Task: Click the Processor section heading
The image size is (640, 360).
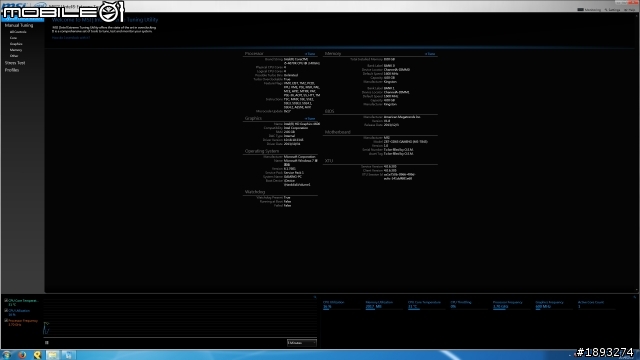Action: (254, 53)
